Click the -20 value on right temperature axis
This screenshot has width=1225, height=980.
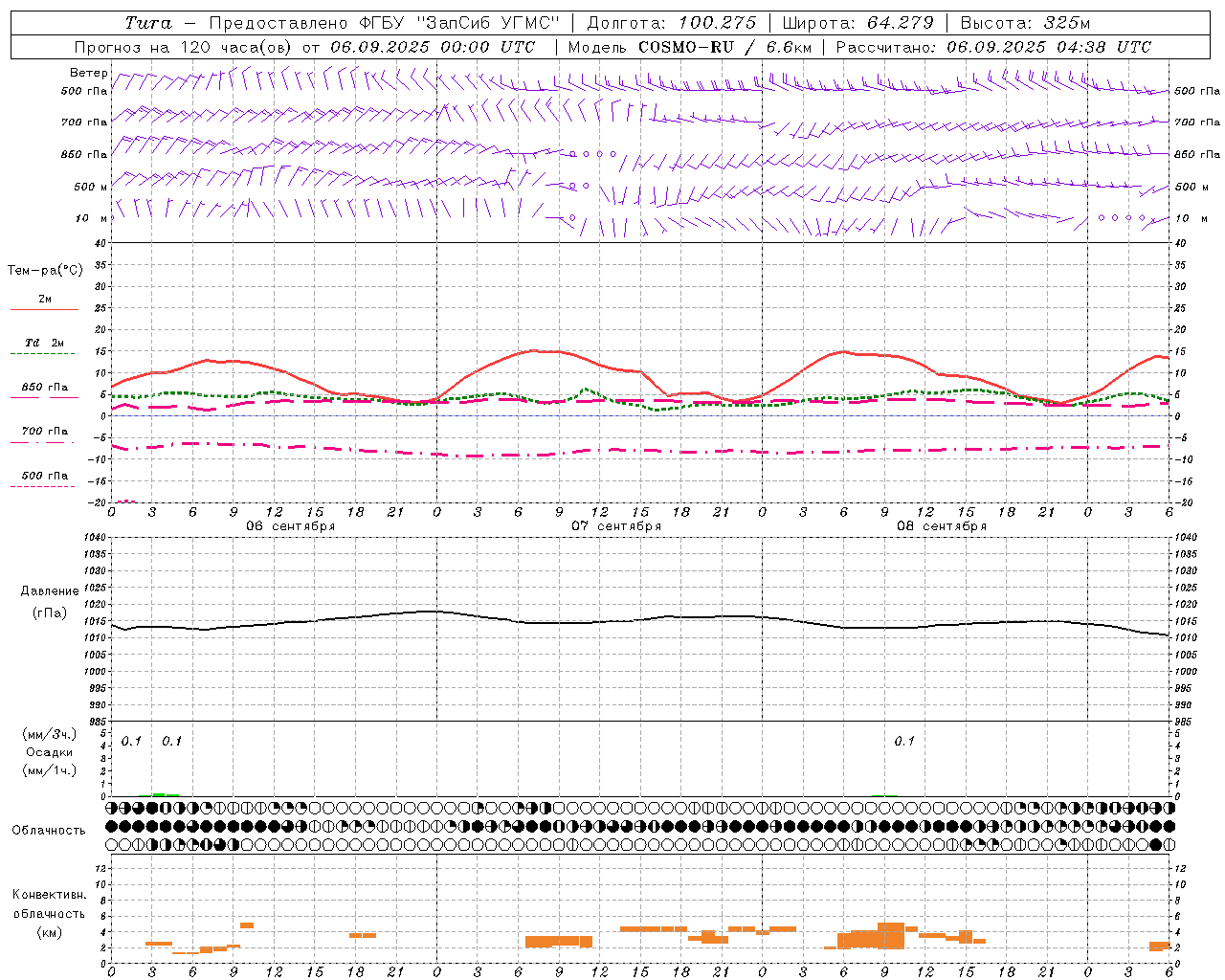[x=1184, y=502]
